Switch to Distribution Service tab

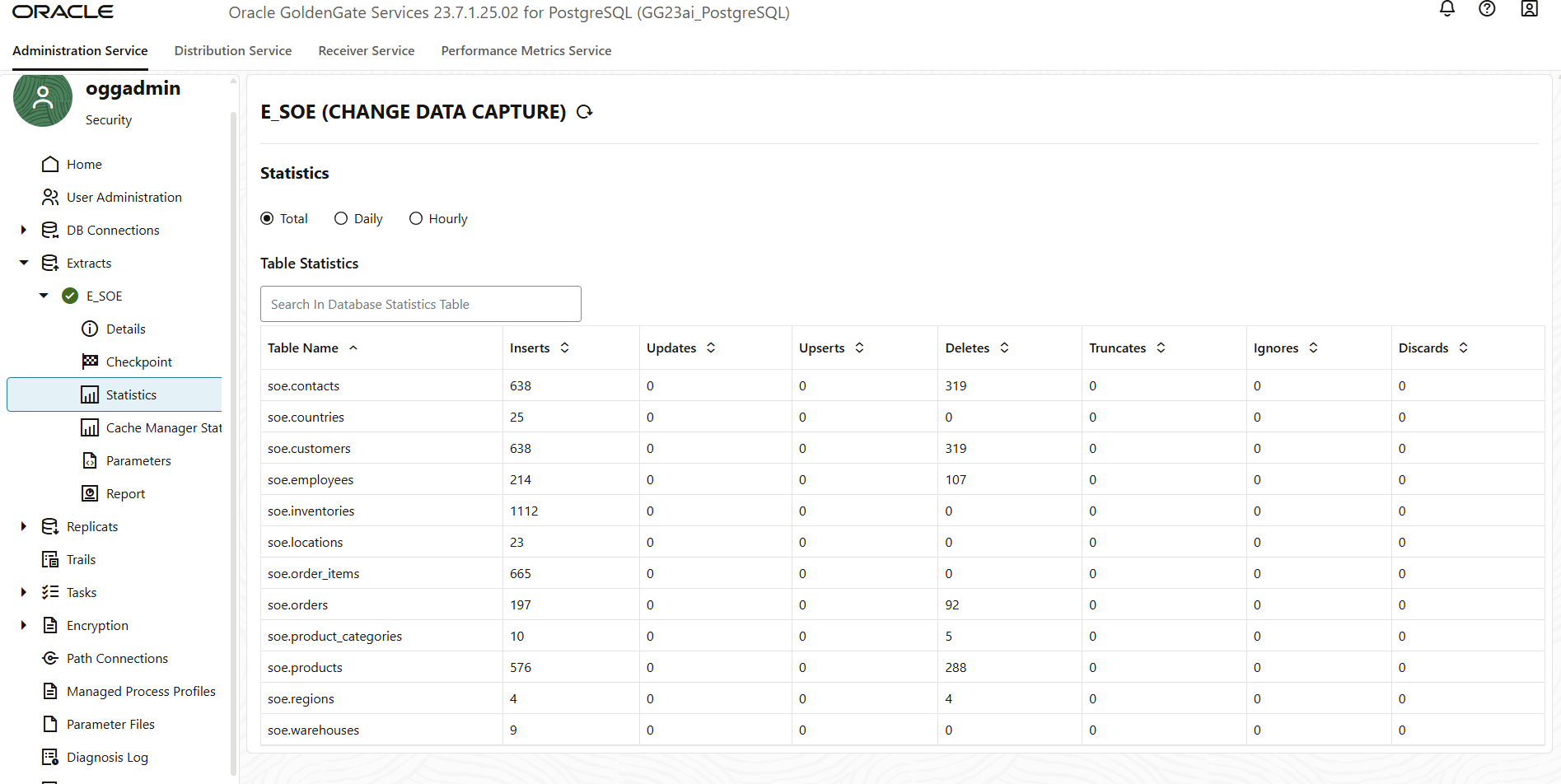click(x=233, y=51)
